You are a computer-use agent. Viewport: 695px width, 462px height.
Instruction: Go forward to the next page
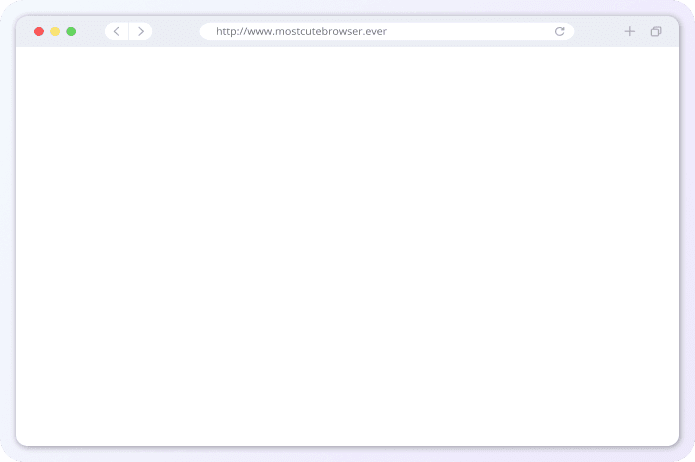(x=141, y=31)
